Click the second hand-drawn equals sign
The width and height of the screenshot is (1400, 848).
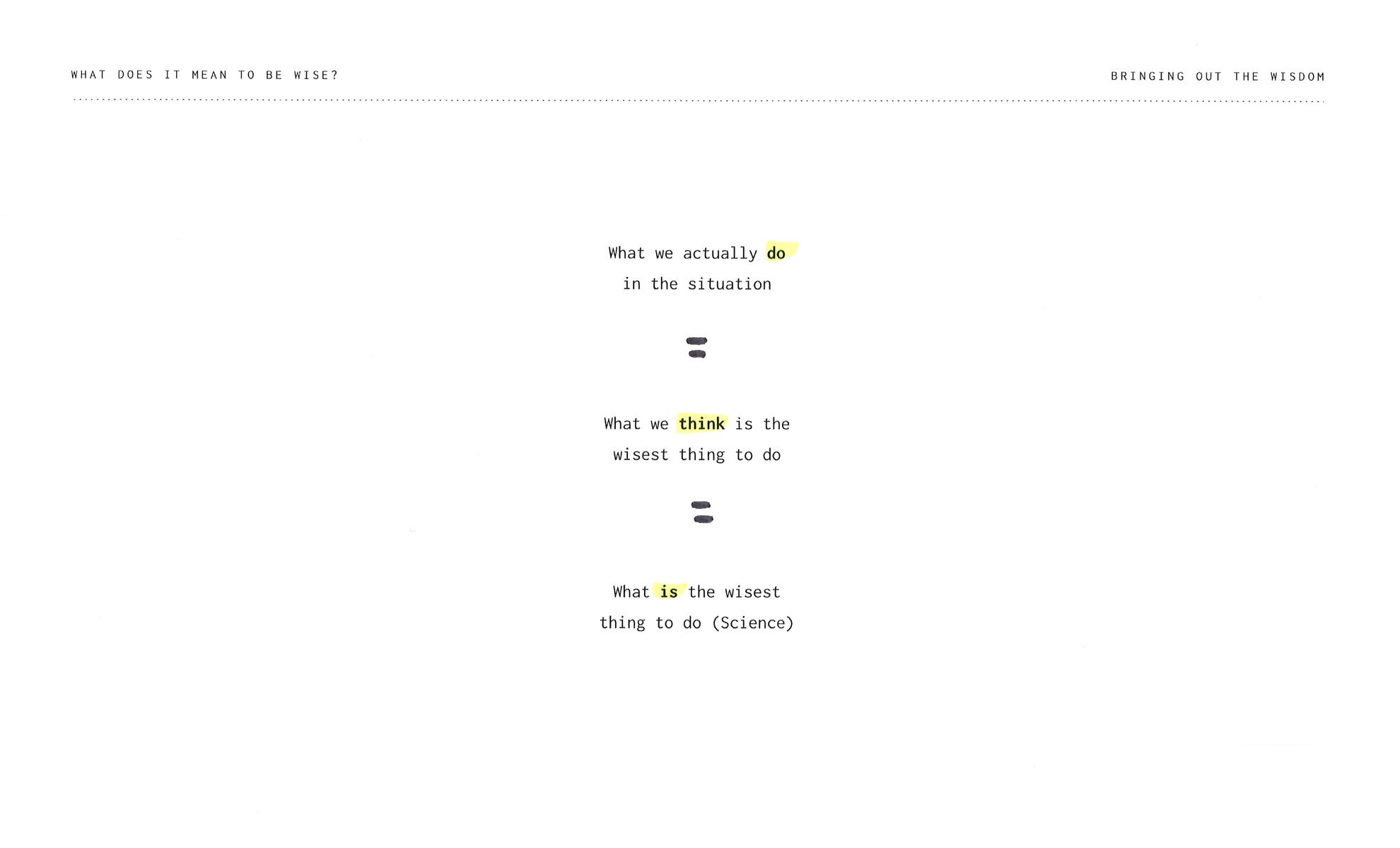702,512
